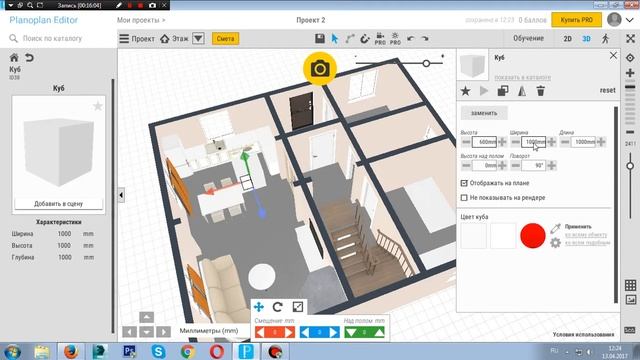Viewport: 640px width, 360px height.
Task: Select the move tool cross icon
Action: 259,307
